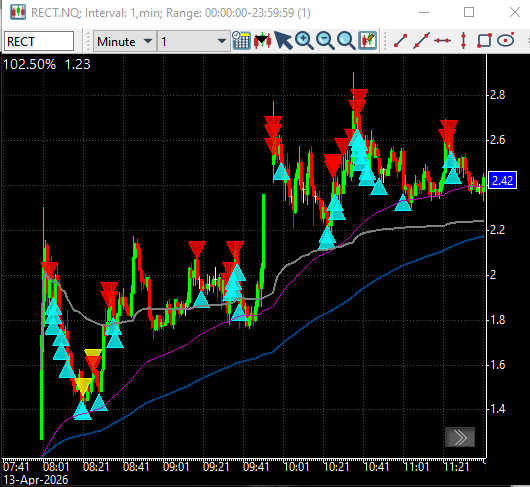This screenshot has height=487, width=530.
Task: Open the interval value dropdown showing 1
Action: (194, 41)
